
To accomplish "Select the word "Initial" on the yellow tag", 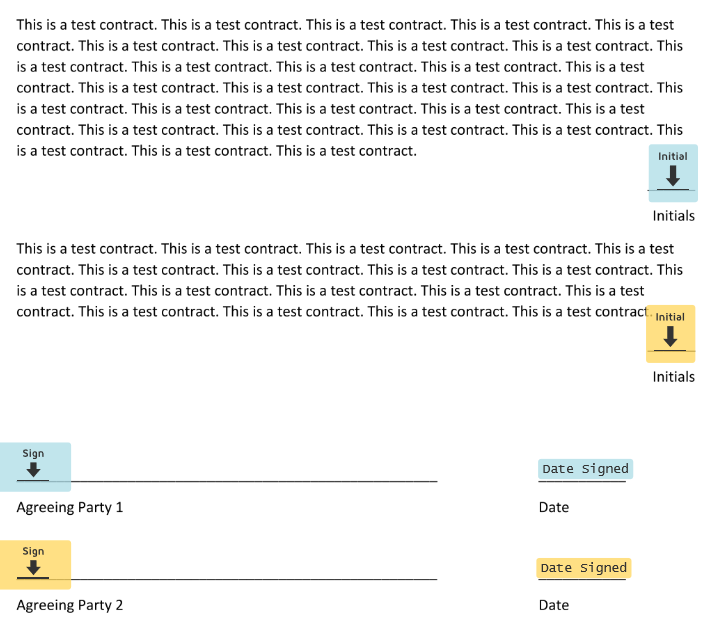I will 670,317.
